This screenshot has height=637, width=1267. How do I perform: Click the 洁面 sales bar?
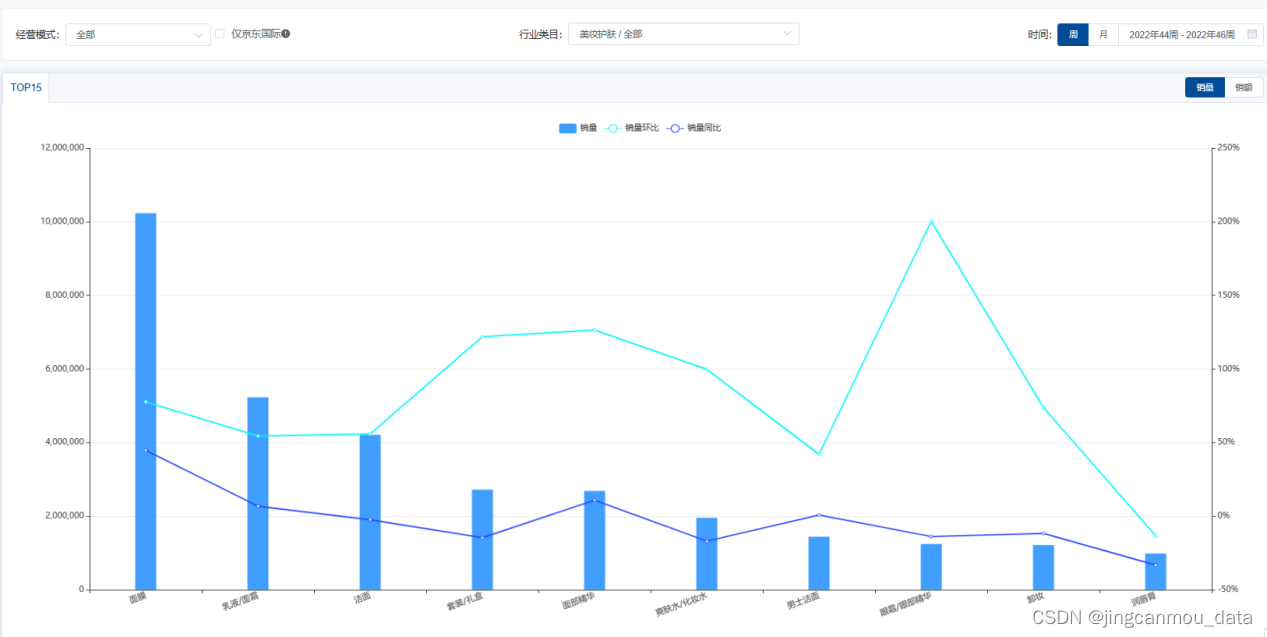[370, 512]
